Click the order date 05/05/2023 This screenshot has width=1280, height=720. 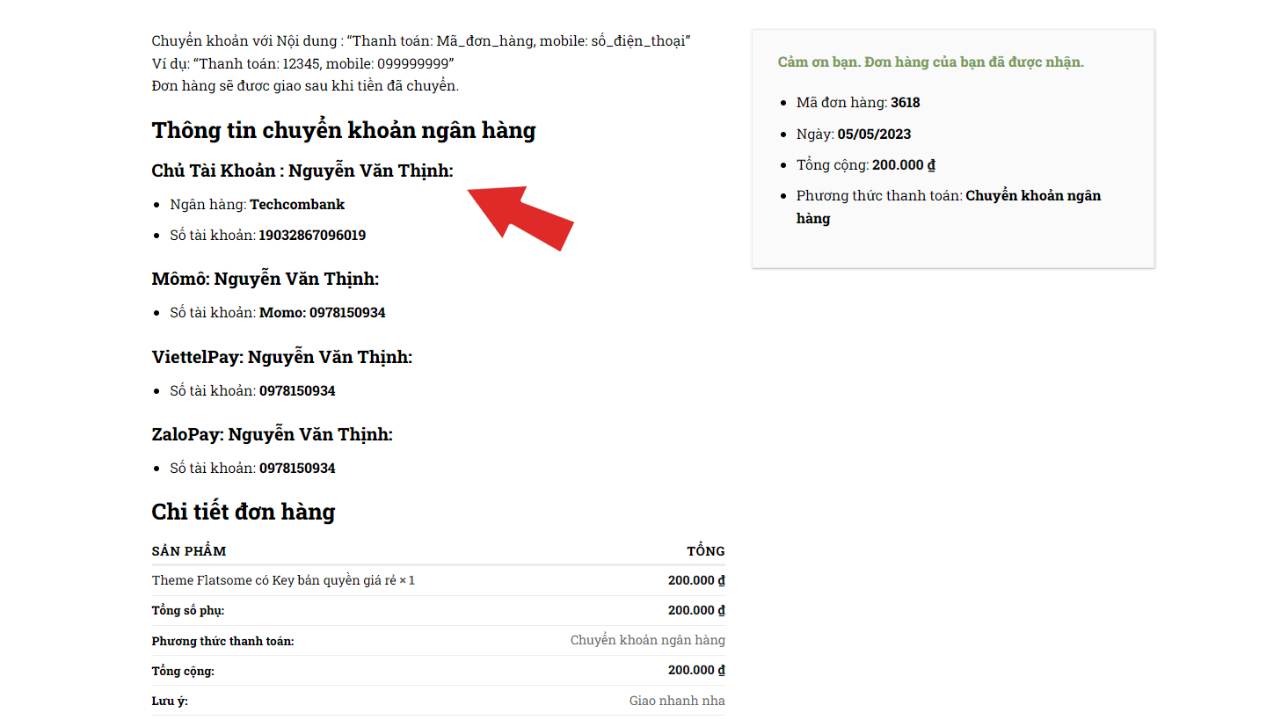[x=874, y=134]
